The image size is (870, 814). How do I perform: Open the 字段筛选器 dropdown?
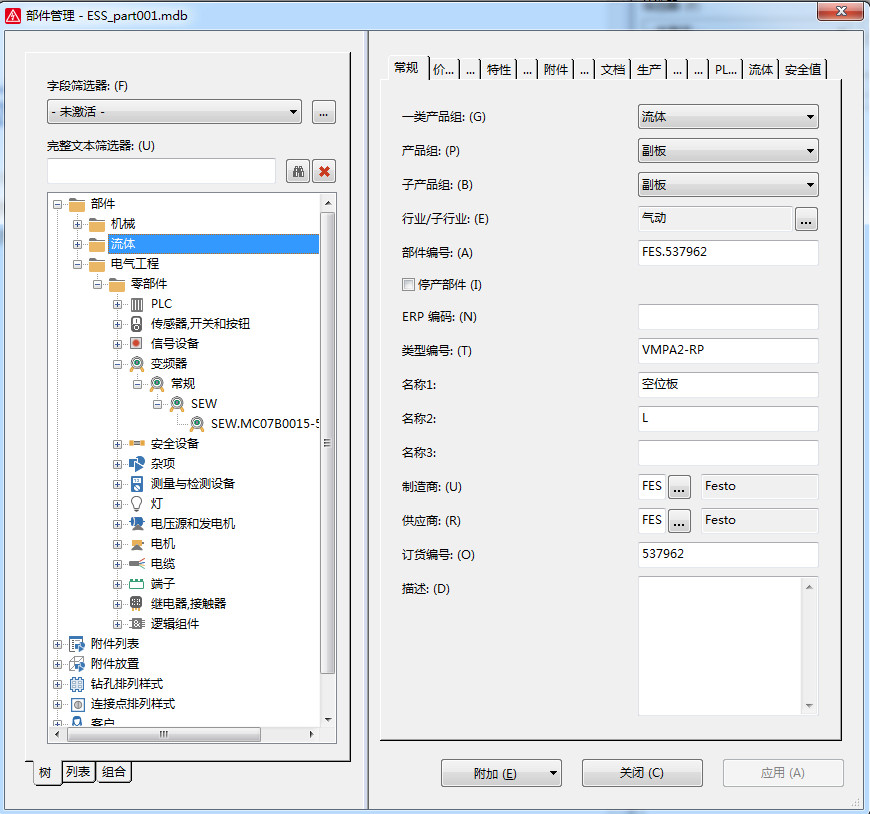[x=174, y=112]
